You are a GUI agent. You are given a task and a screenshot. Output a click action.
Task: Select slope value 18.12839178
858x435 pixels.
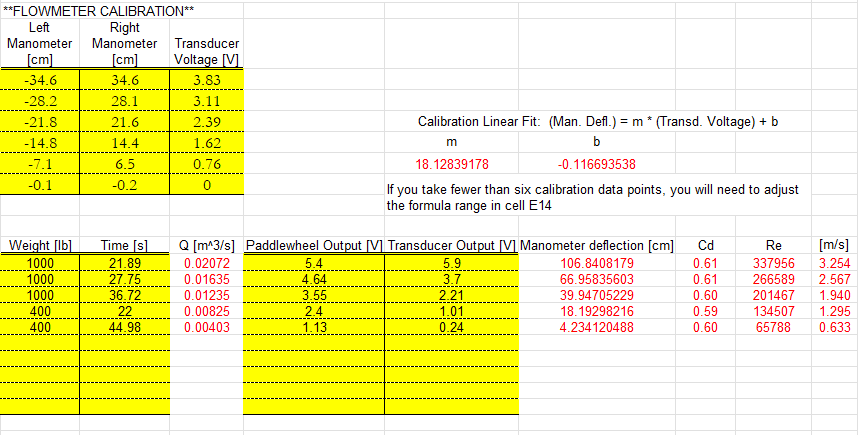[451, 164]
